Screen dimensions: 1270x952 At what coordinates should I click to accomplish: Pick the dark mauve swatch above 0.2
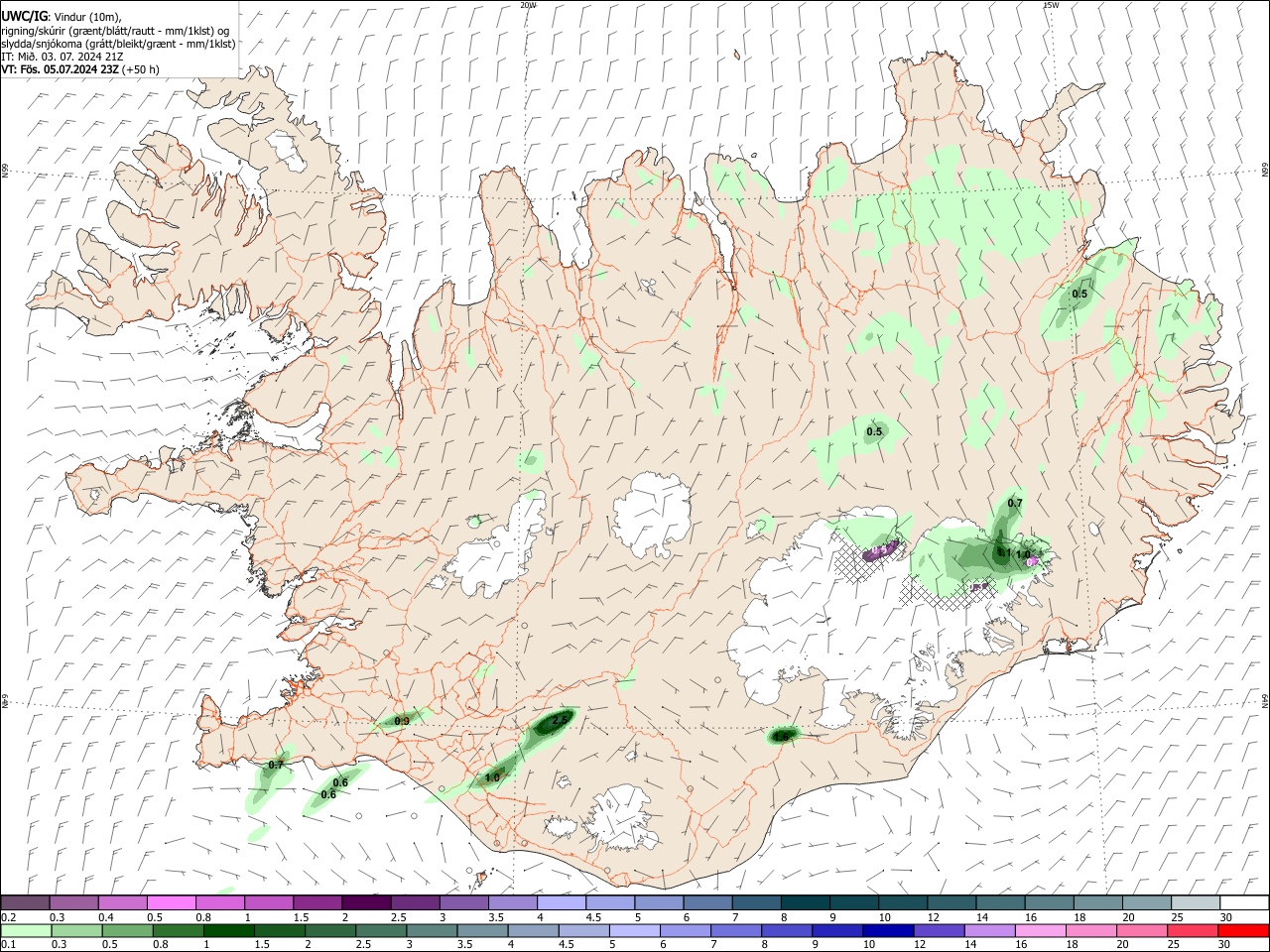[25, 903]
